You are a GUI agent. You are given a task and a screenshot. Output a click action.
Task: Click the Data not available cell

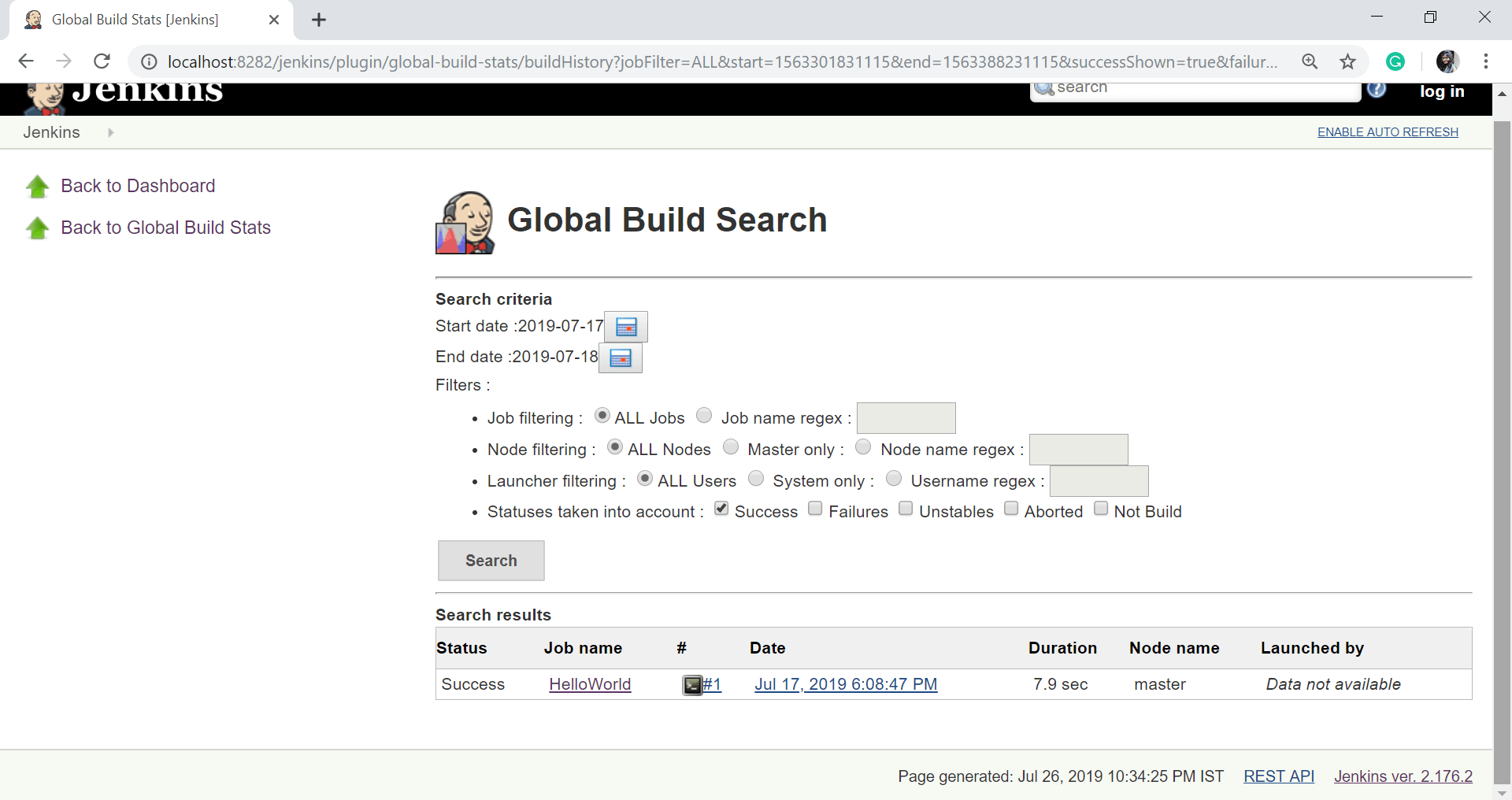[1333, 684]
